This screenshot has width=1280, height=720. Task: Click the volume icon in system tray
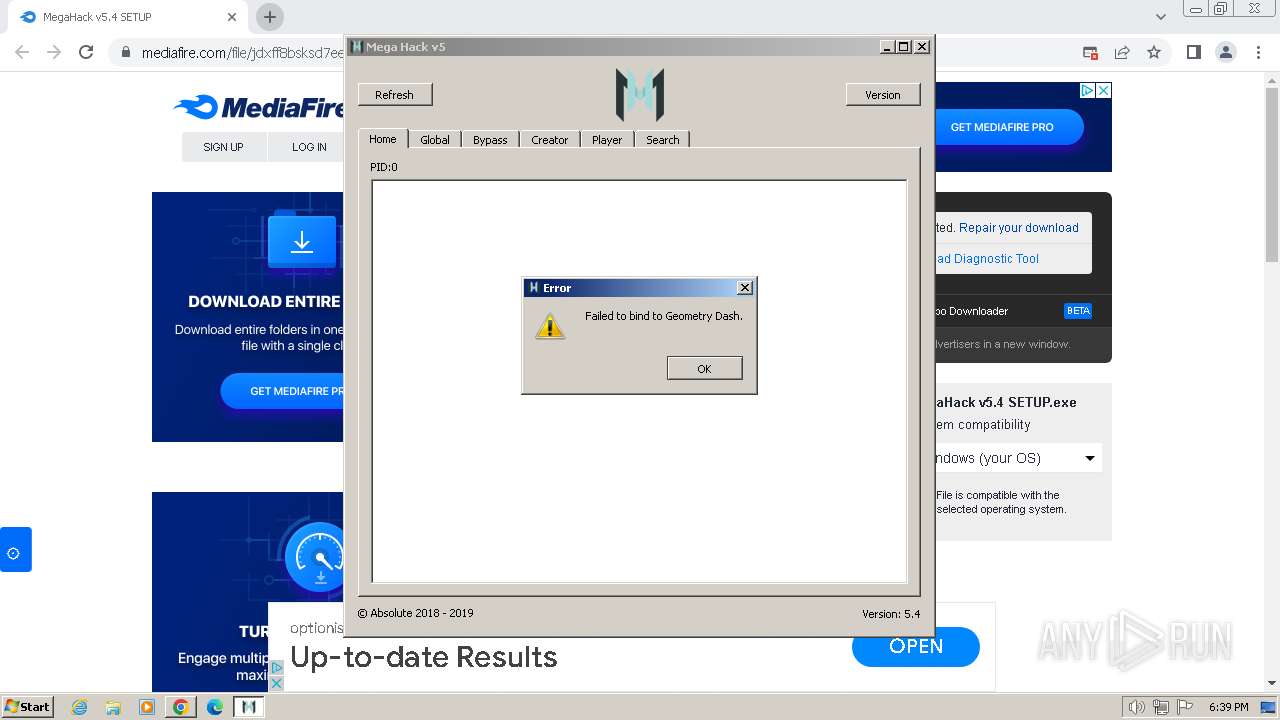tap(1136, 707)
